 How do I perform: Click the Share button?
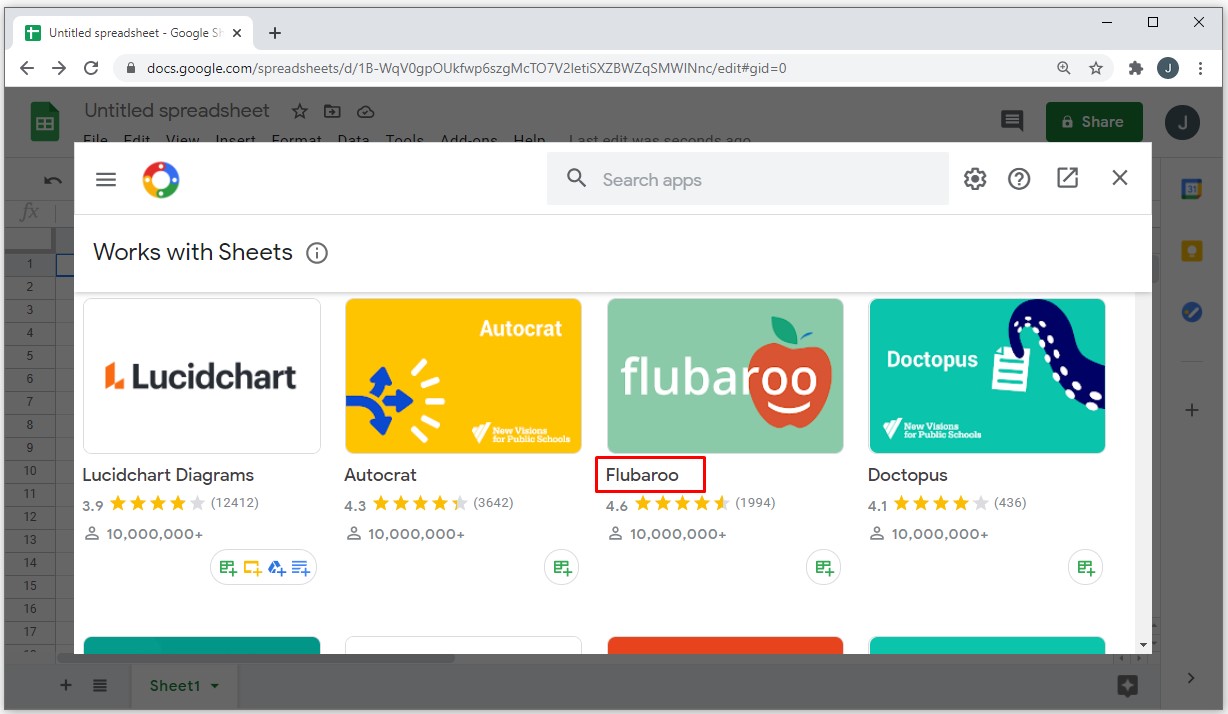coord(1093,122)
